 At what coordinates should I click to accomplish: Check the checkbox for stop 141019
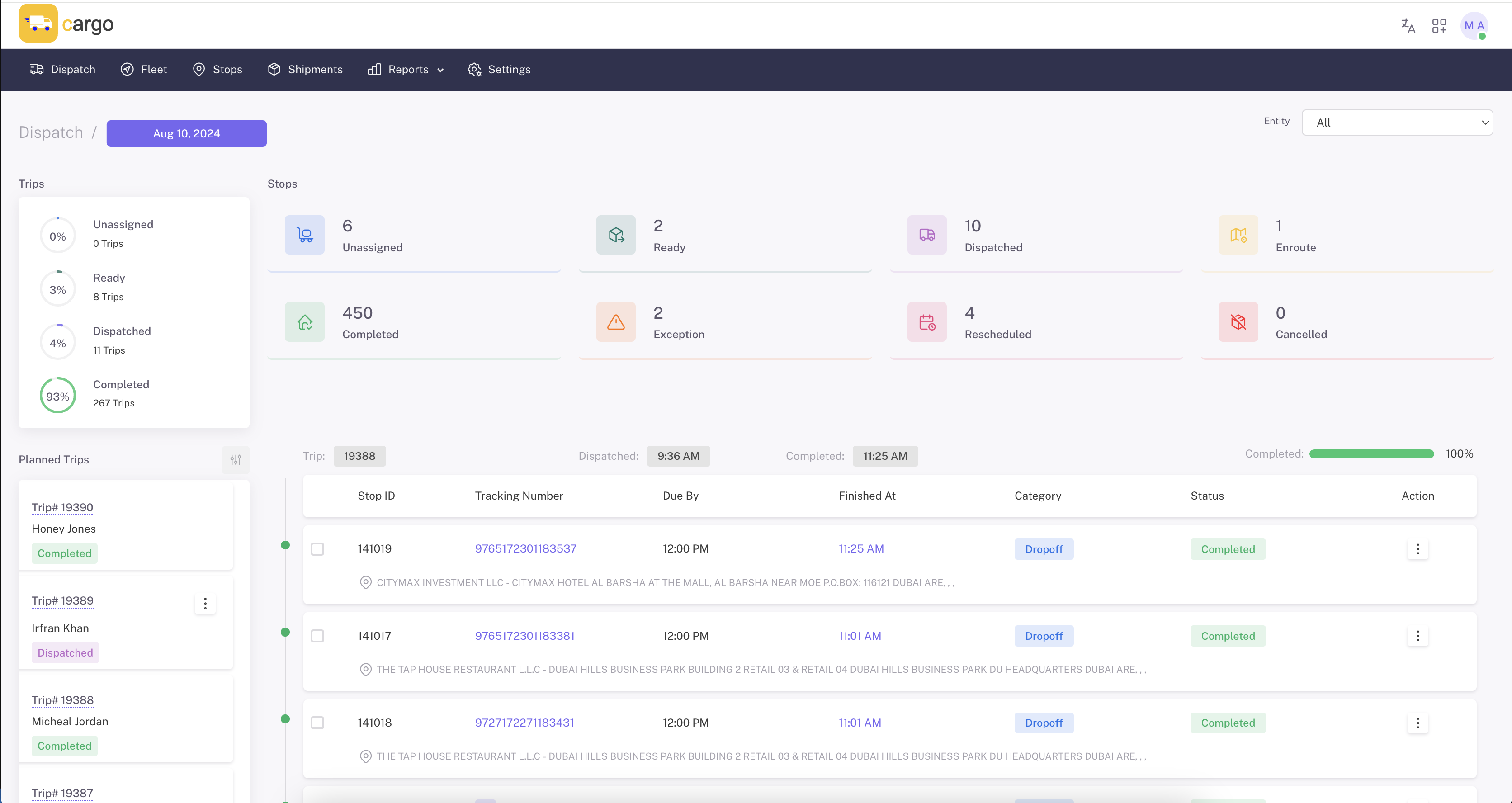pyautogui.click(x=317, y=549)
